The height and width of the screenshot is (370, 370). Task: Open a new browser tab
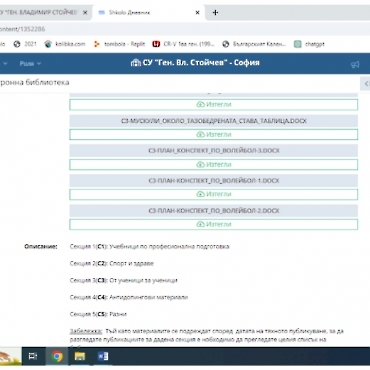(x=215, y=13)
